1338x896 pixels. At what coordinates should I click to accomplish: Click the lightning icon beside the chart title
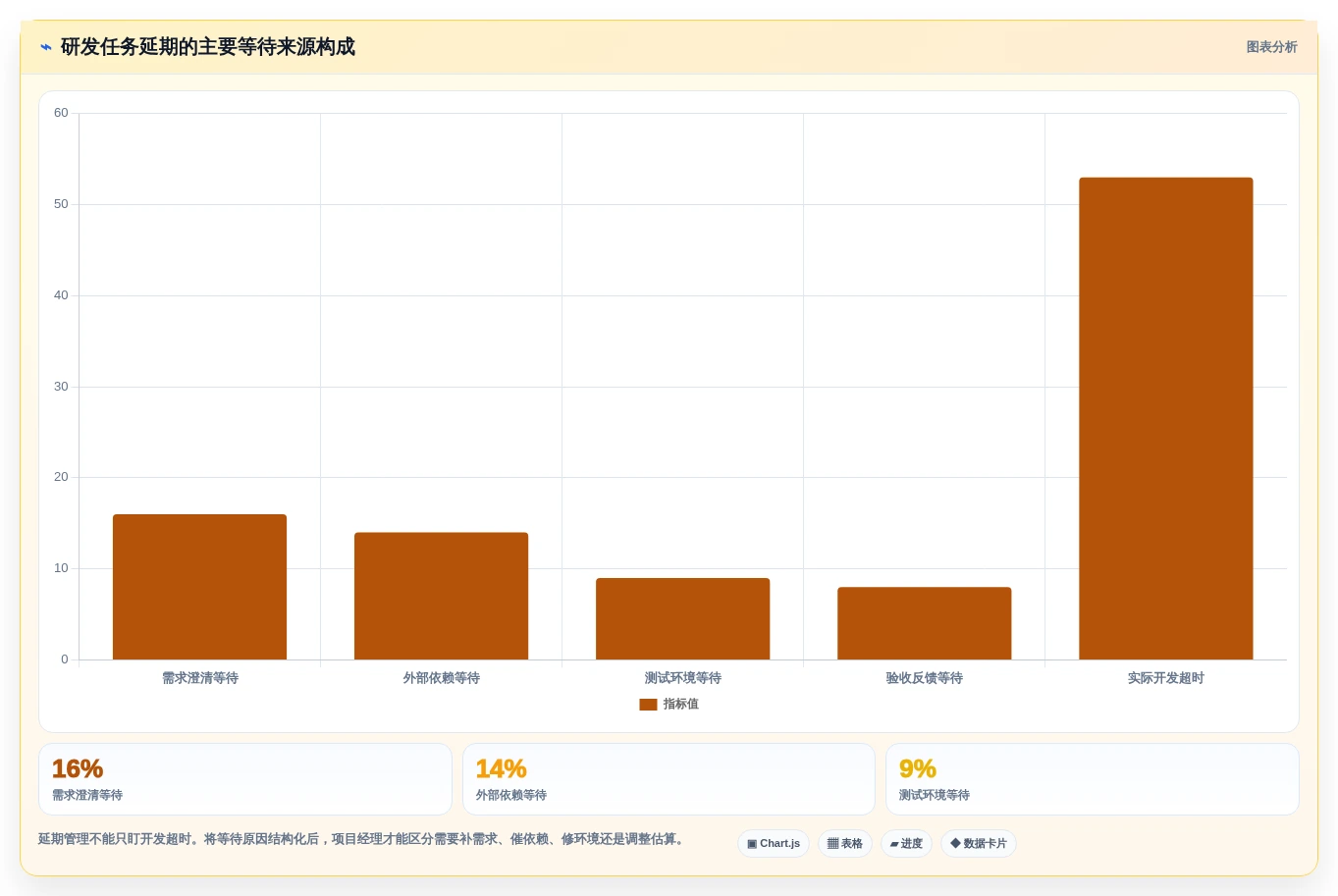click(x=46, y=47)
